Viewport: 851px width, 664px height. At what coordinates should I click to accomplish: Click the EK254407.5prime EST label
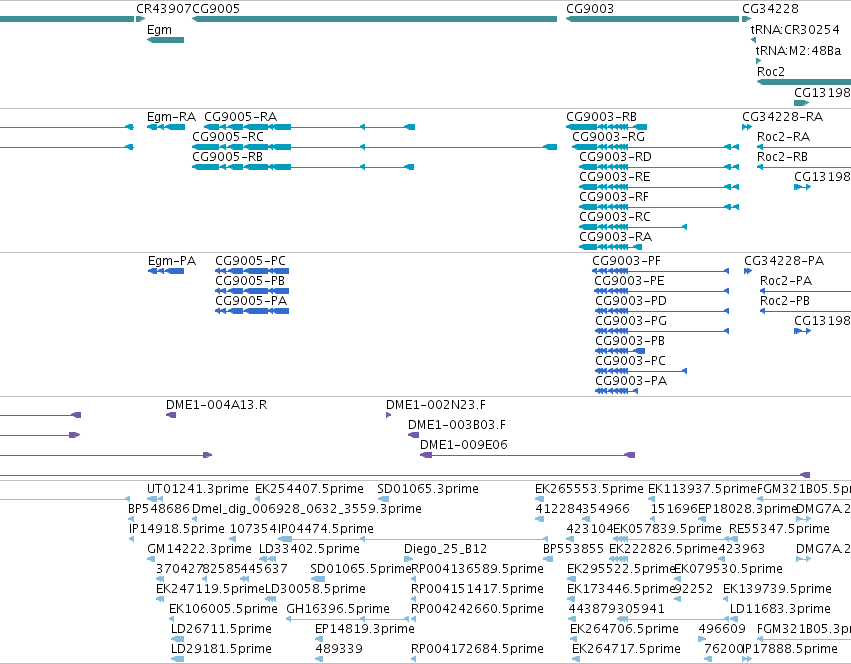click(x=309, y=489)
